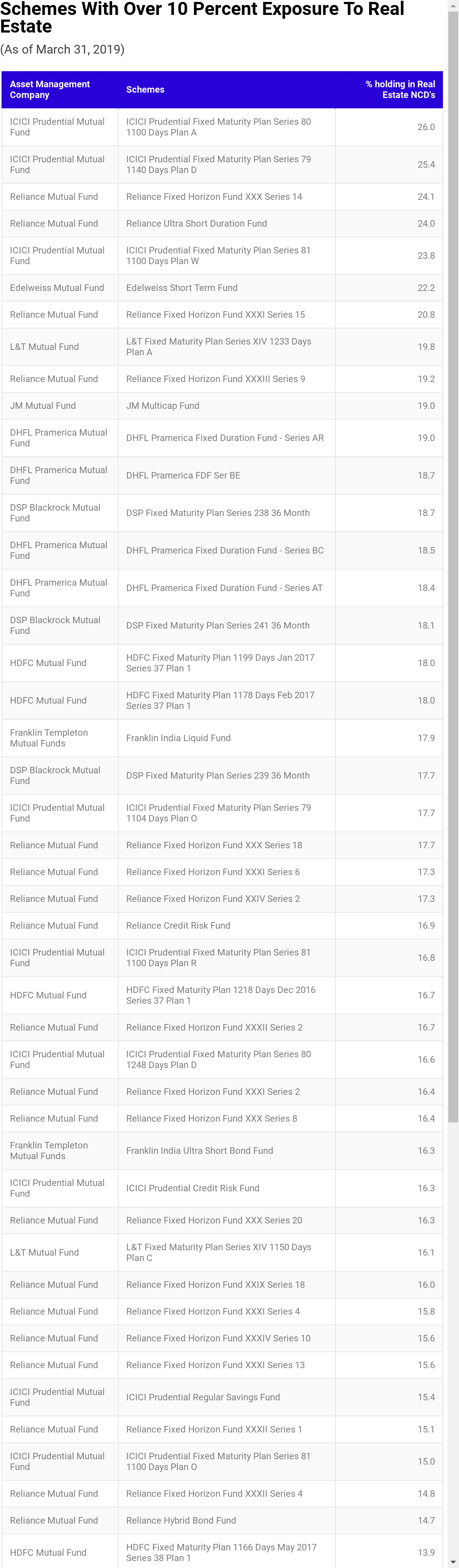Click the Reliance Credit Risk Fund cell
Viewport: 459px width, 1568px height.
(x=178, y=925)
